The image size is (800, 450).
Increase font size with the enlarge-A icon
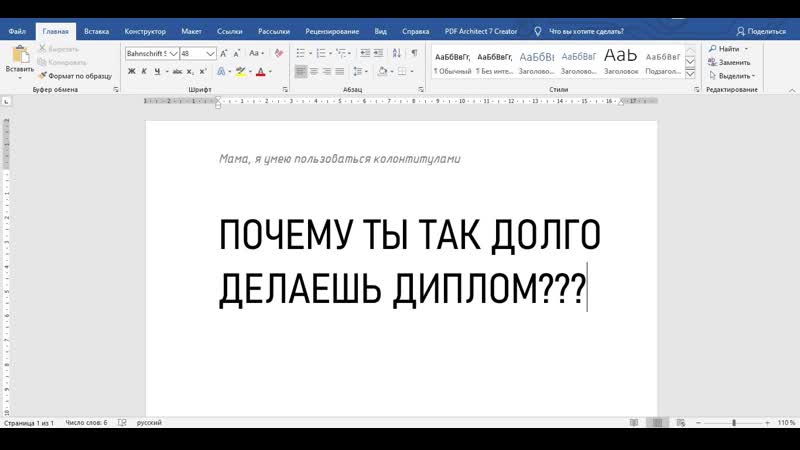[x=223, y=53]
